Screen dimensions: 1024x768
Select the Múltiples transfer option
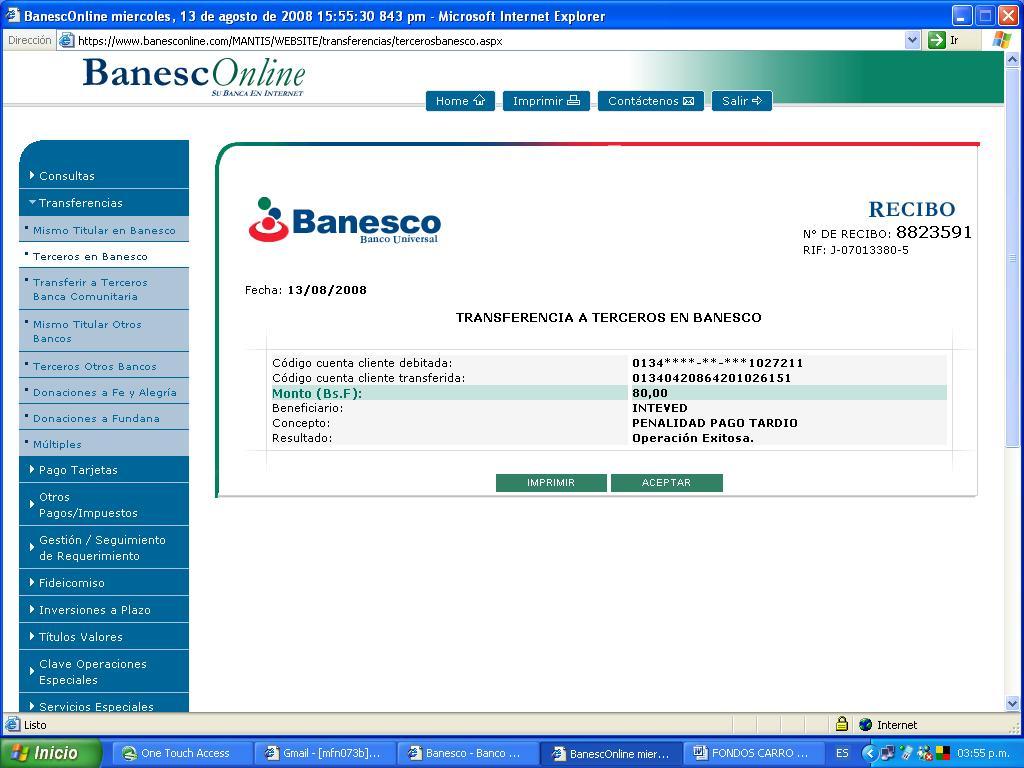tap(104, 444)
